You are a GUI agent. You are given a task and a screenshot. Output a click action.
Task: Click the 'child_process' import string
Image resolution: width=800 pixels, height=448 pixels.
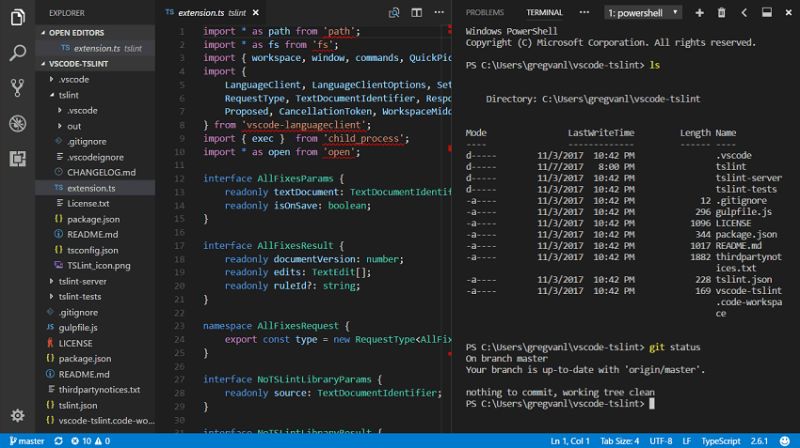(366, 138)
